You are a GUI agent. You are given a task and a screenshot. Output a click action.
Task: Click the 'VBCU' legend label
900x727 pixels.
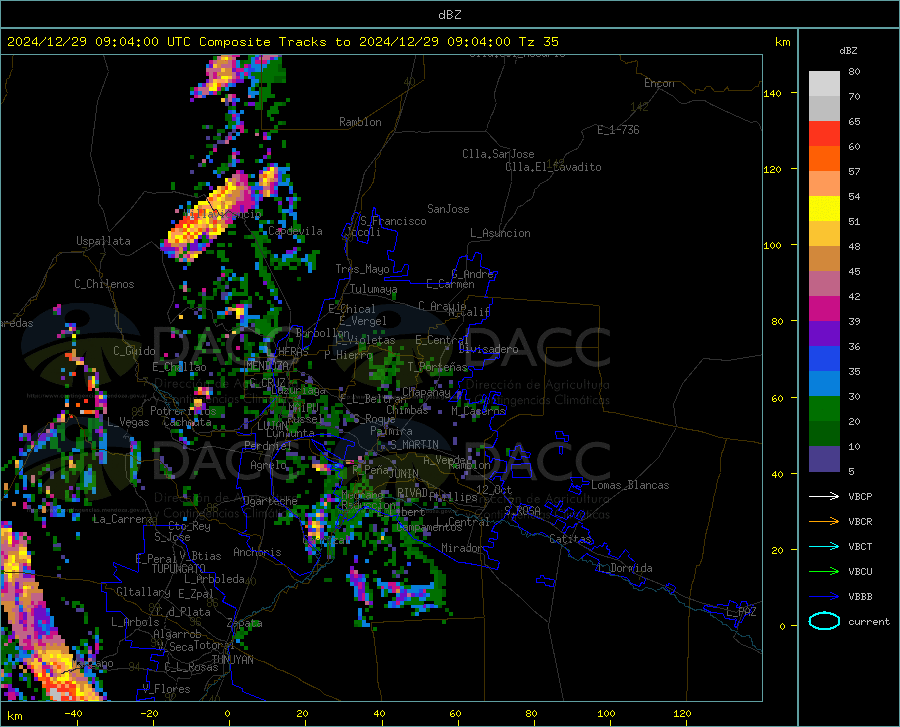(860, 572)
